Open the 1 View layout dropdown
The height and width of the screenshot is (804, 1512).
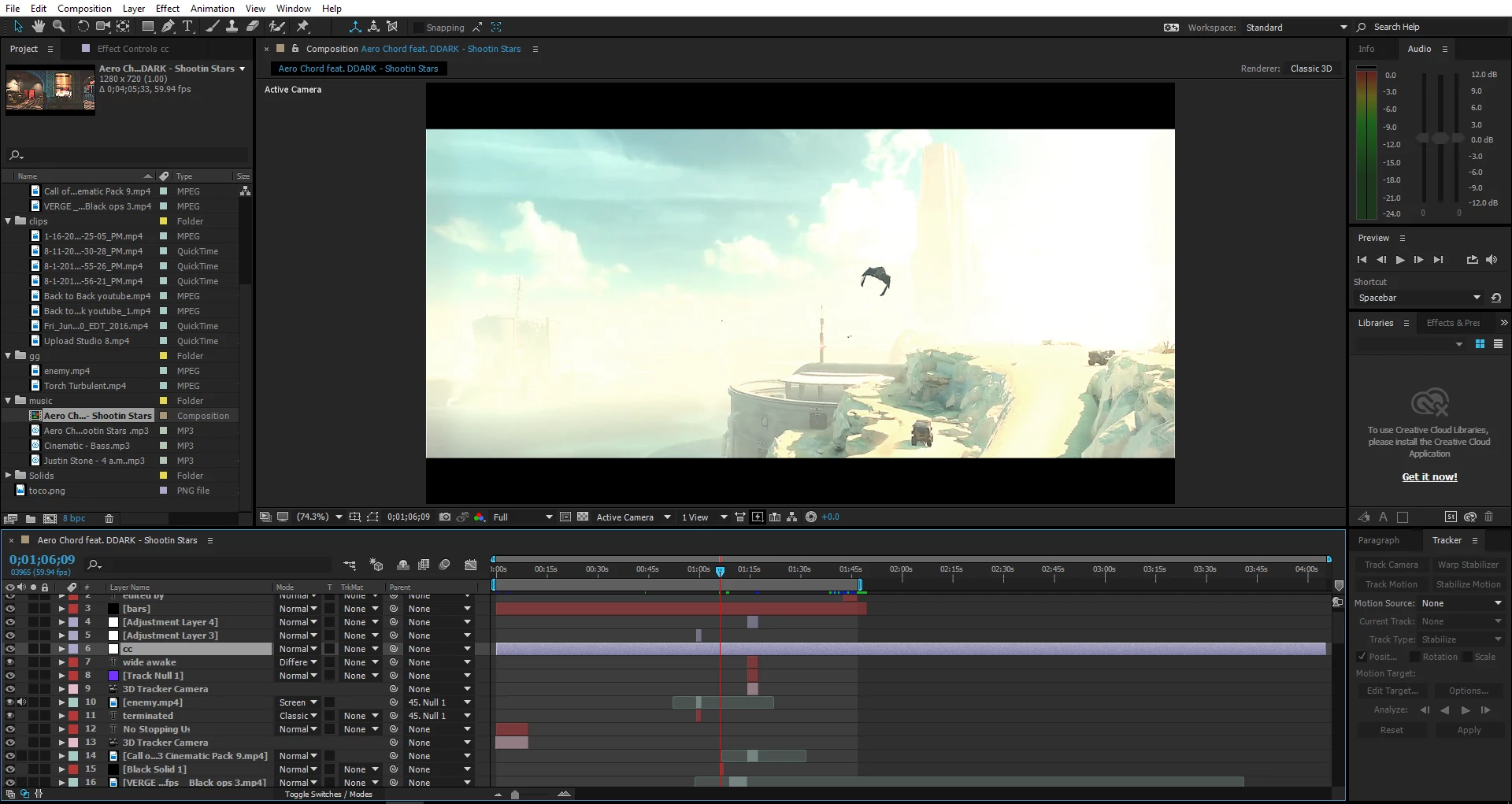pos(704,517)
